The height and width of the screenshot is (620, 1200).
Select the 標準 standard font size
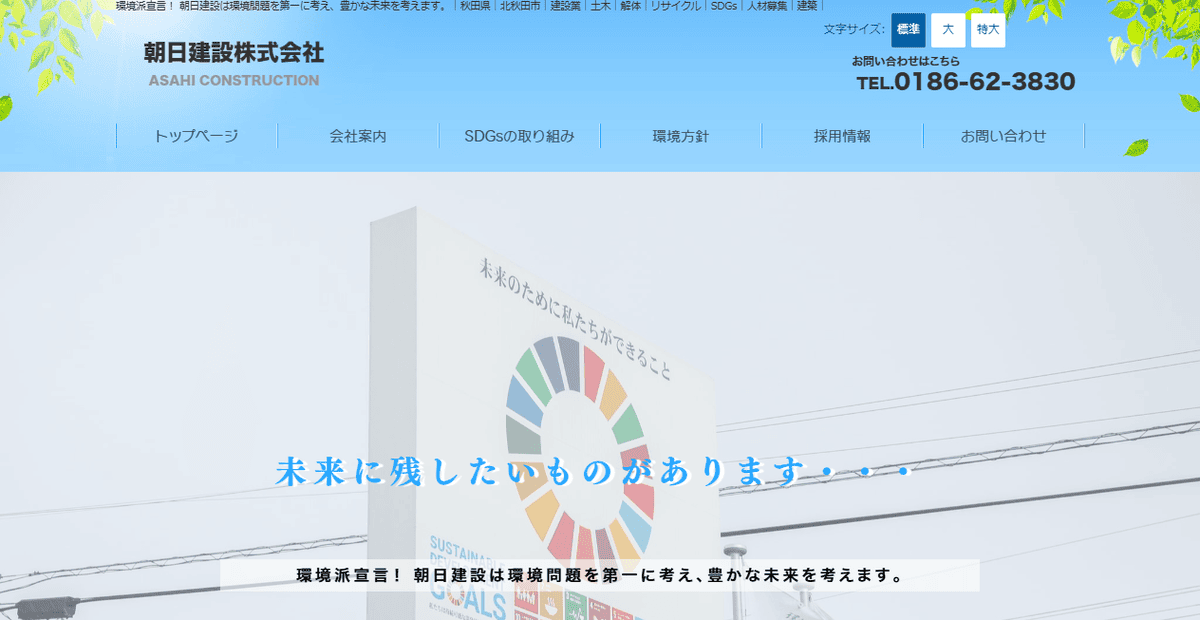(907, 31)
